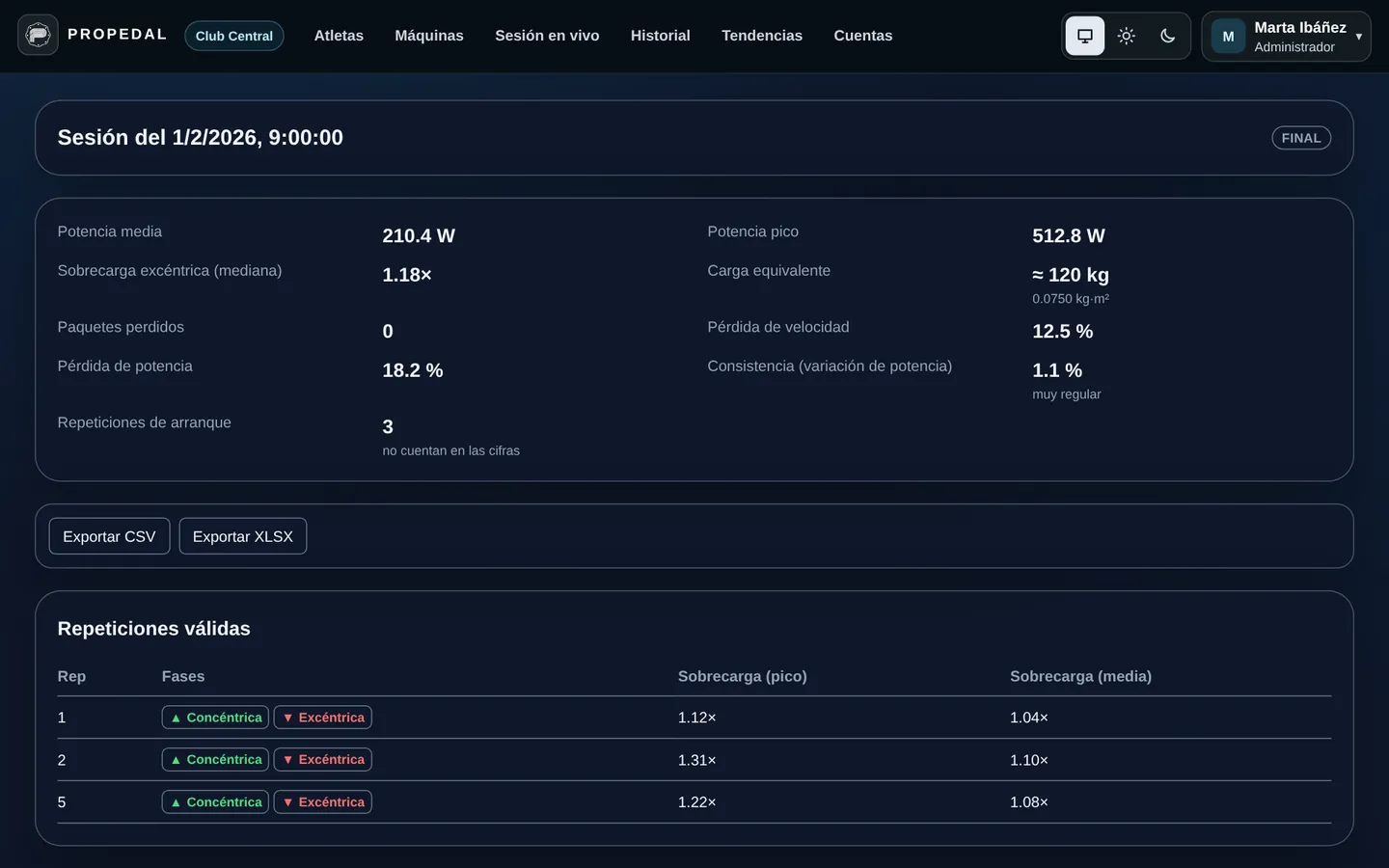Click the Sobrecarga (media) column header

pos(1081,676)
